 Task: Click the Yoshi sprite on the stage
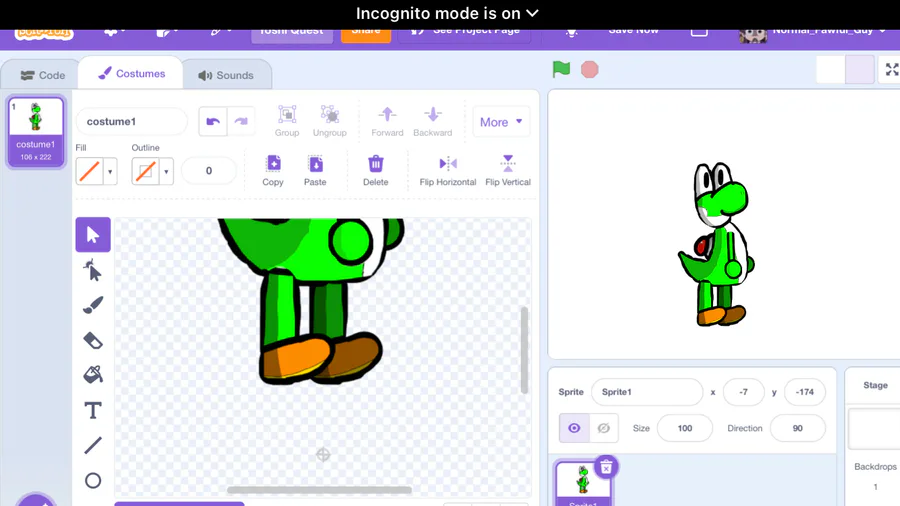[x=716, y=244]
